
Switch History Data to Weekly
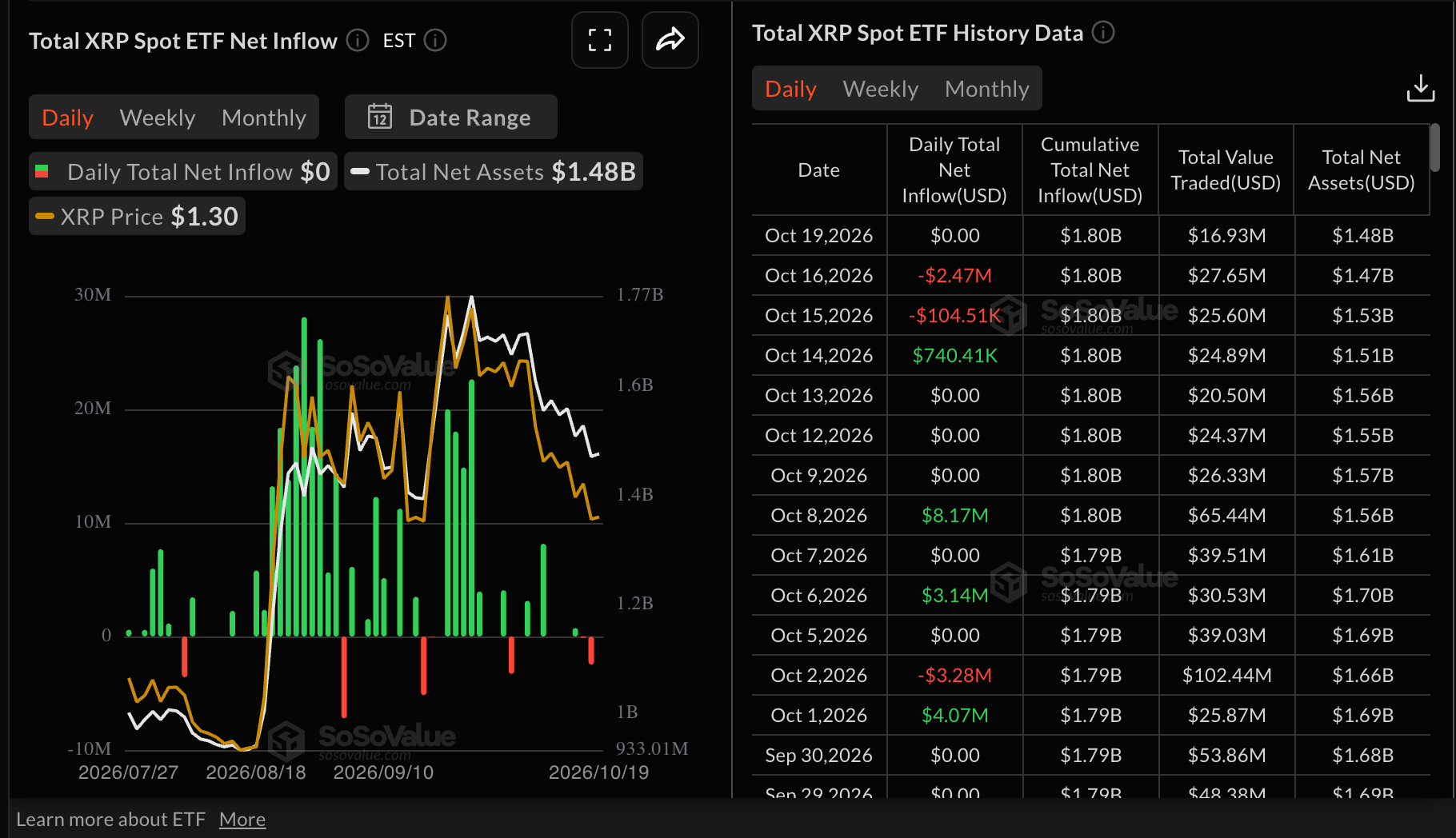tap(881, 89)
